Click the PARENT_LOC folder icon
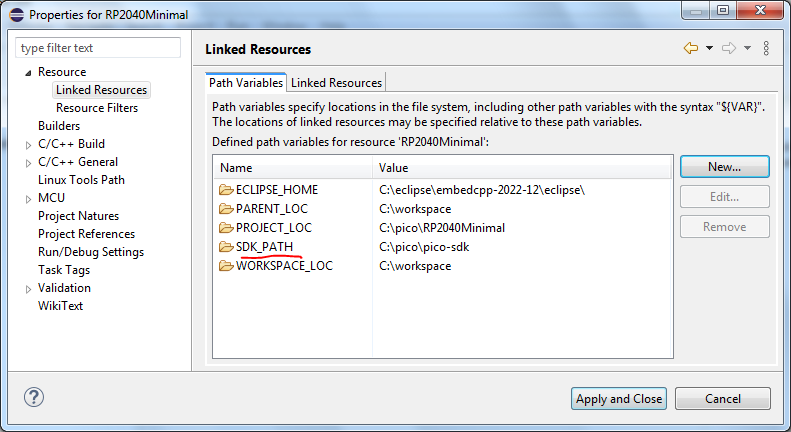 (x=226, y=209)
